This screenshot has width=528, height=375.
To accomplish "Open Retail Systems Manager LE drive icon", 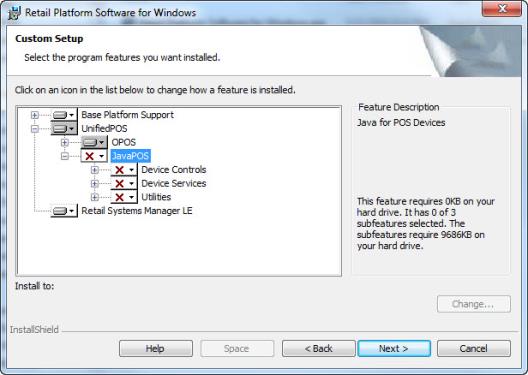I will [64, 211].
